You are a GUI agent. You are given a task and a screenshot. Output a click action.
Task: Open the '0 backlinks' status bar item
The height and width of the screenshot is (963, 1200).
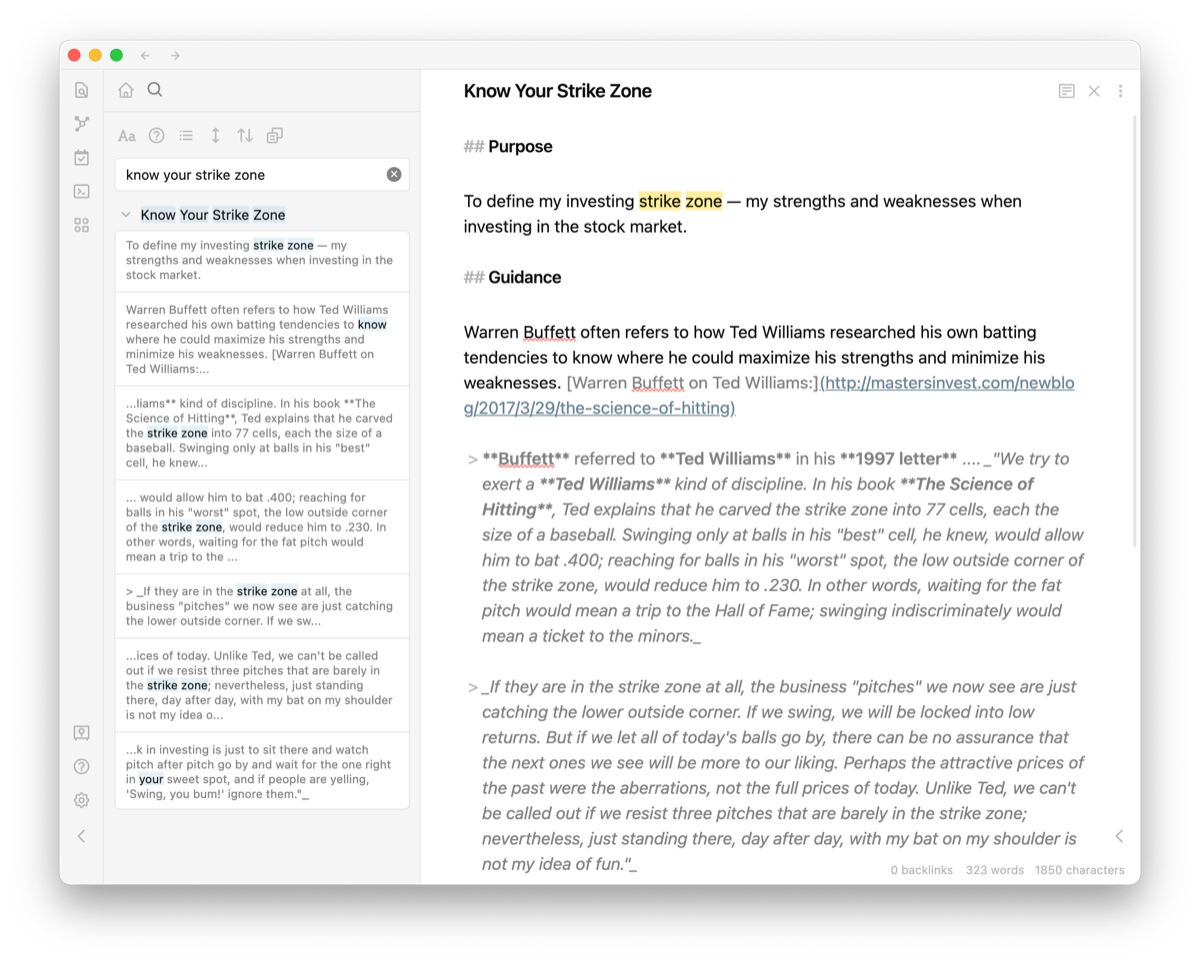click(x=922, y=870)
